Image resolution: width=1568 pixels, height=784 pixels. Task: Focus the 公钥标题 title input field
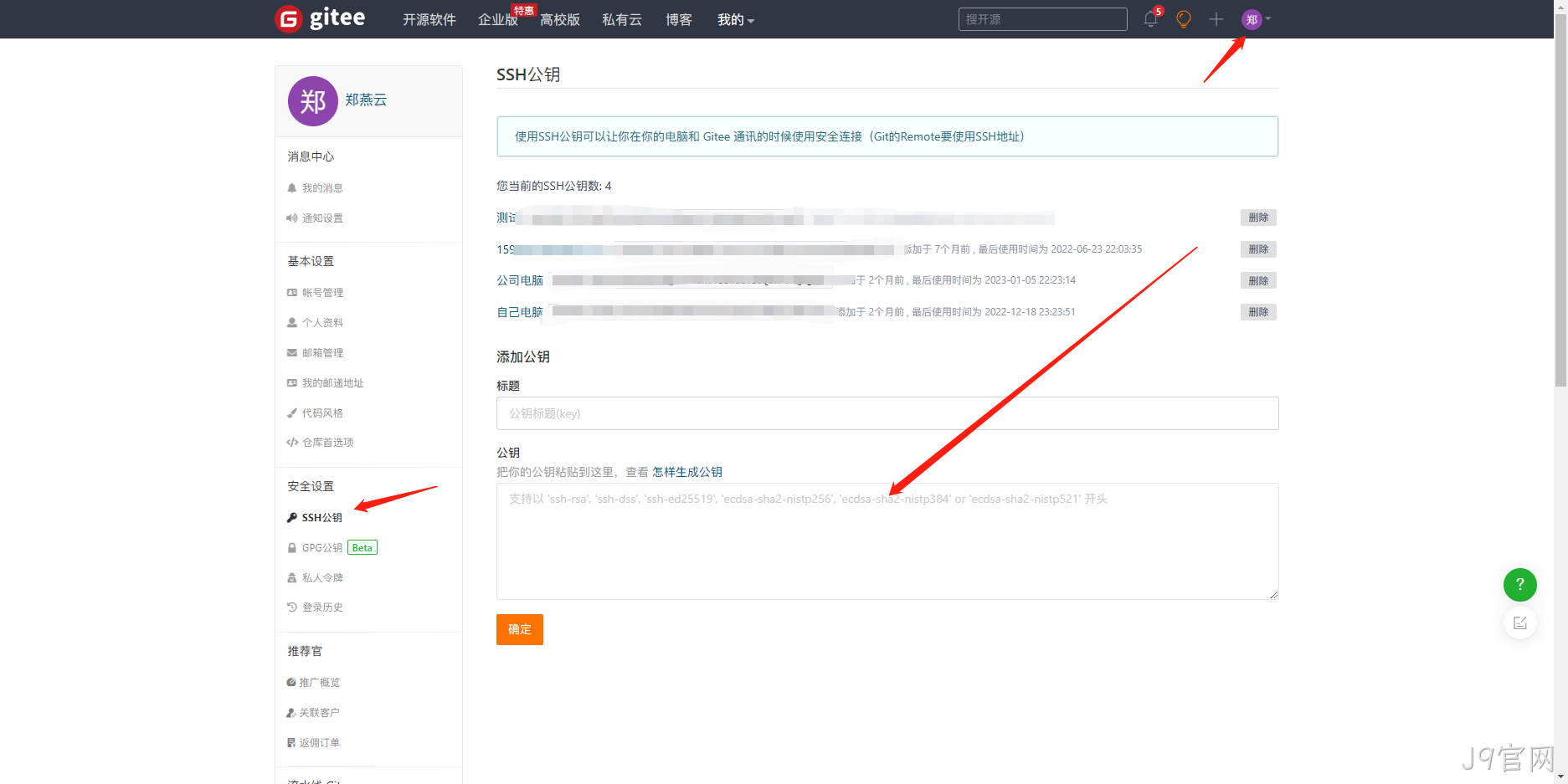887,413
